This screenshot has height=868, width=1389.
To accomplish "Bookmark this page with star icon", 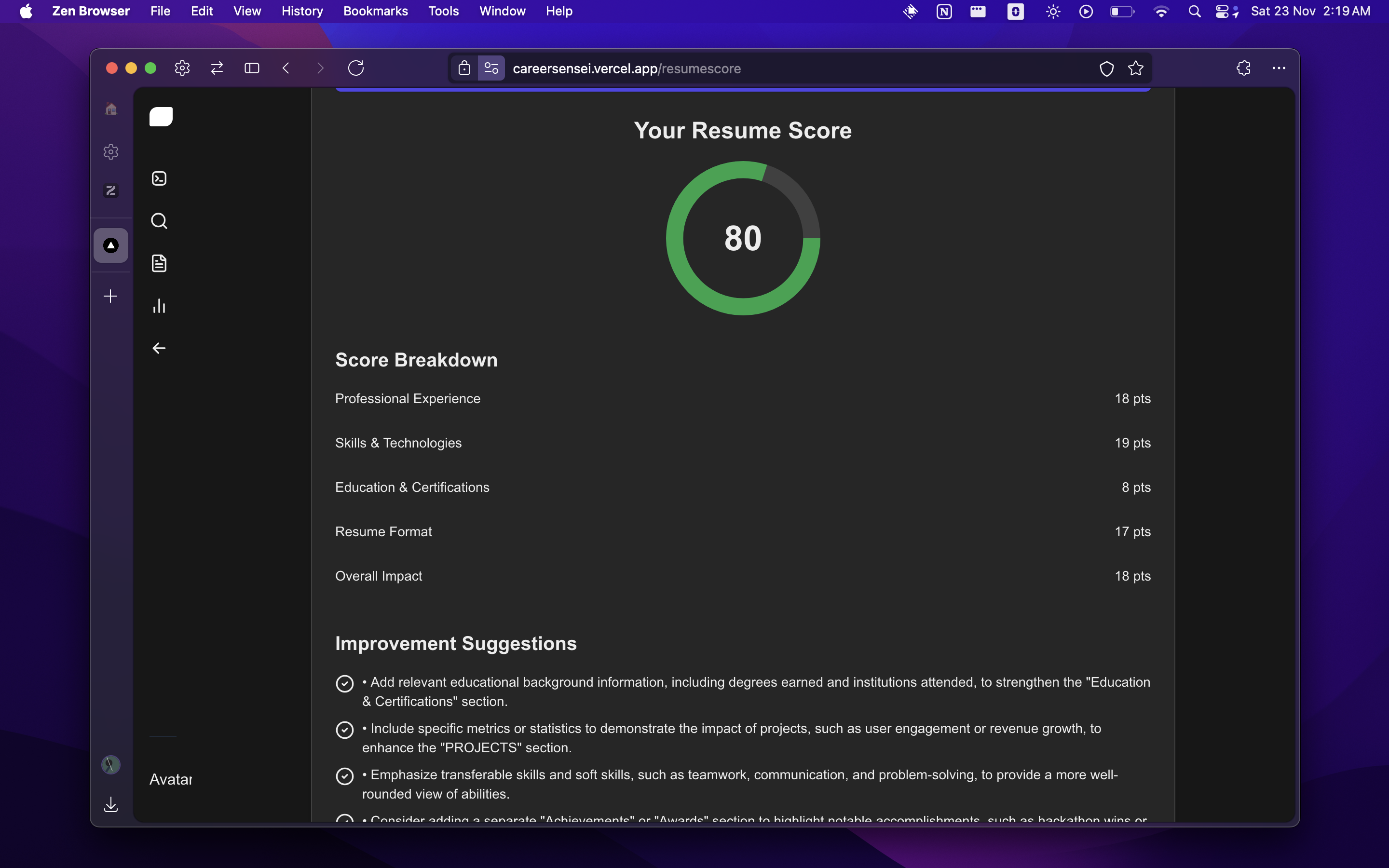I will [x=1135, y=68].
